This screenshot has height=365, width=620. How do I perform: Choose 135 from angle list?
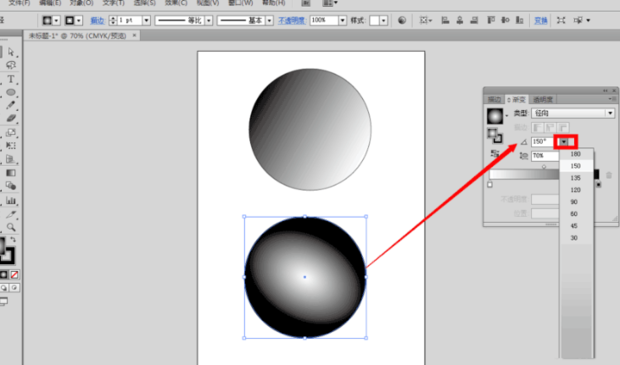click(576, 178)
